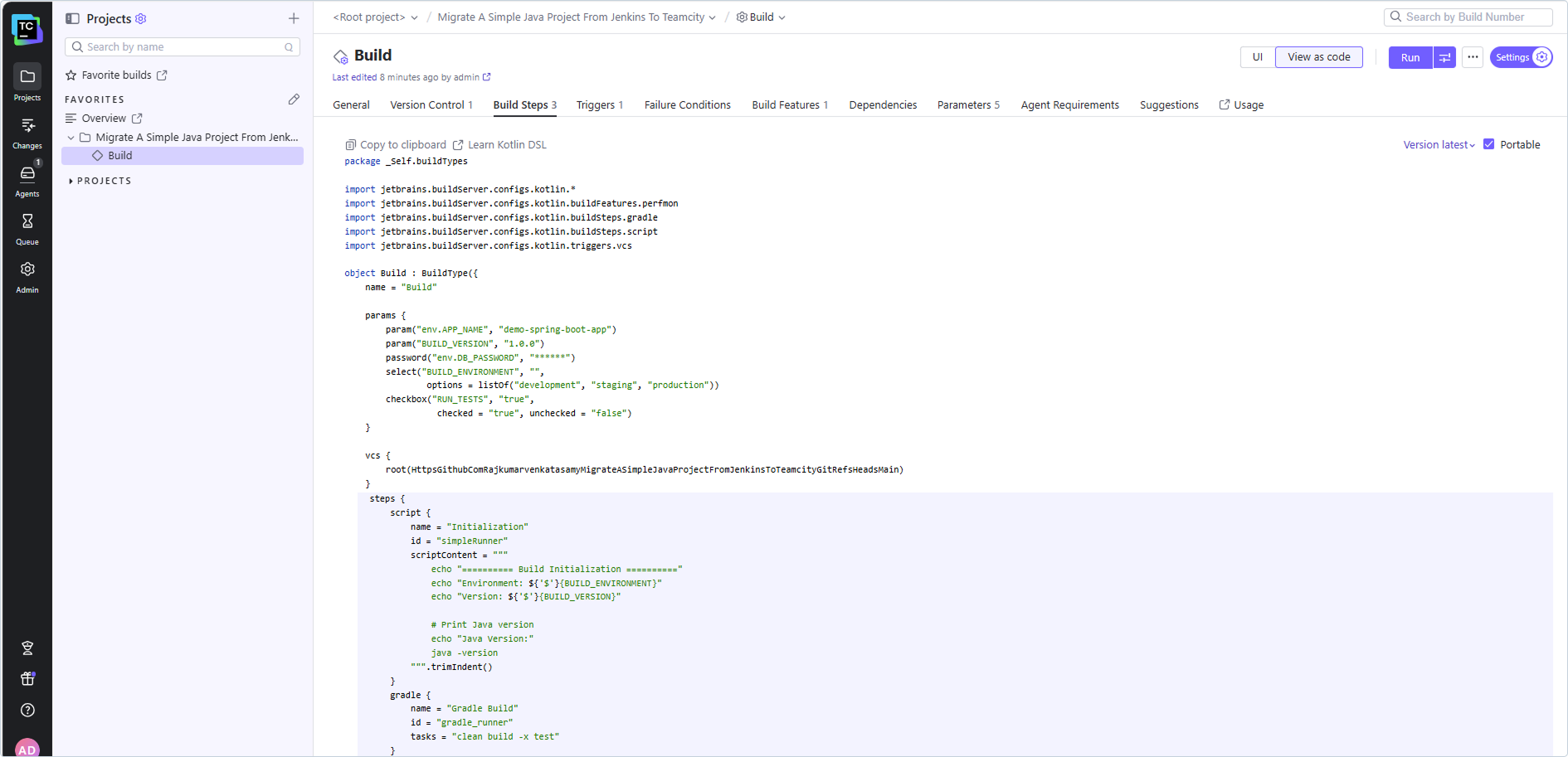Click the What's New gift icon

pos(27,679)
